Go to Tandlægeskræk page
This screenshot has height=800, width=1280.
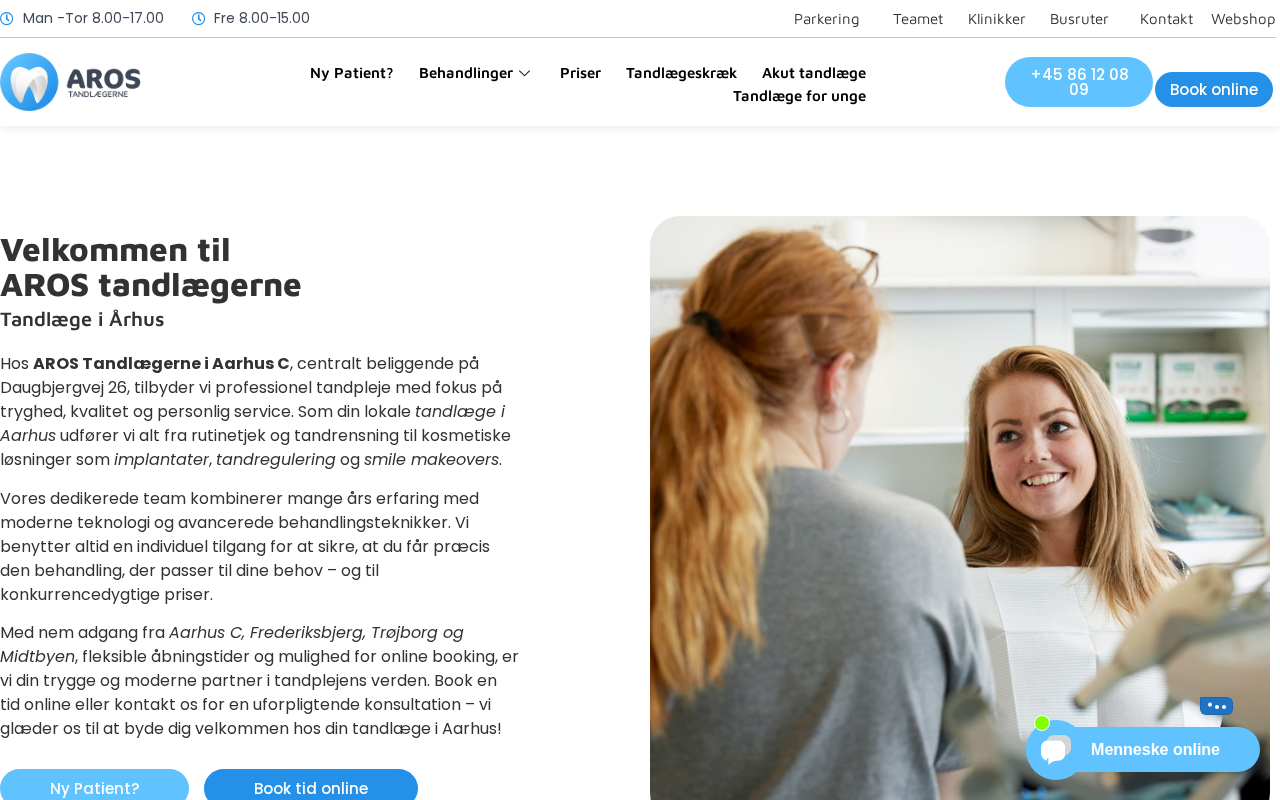point(681,73)
